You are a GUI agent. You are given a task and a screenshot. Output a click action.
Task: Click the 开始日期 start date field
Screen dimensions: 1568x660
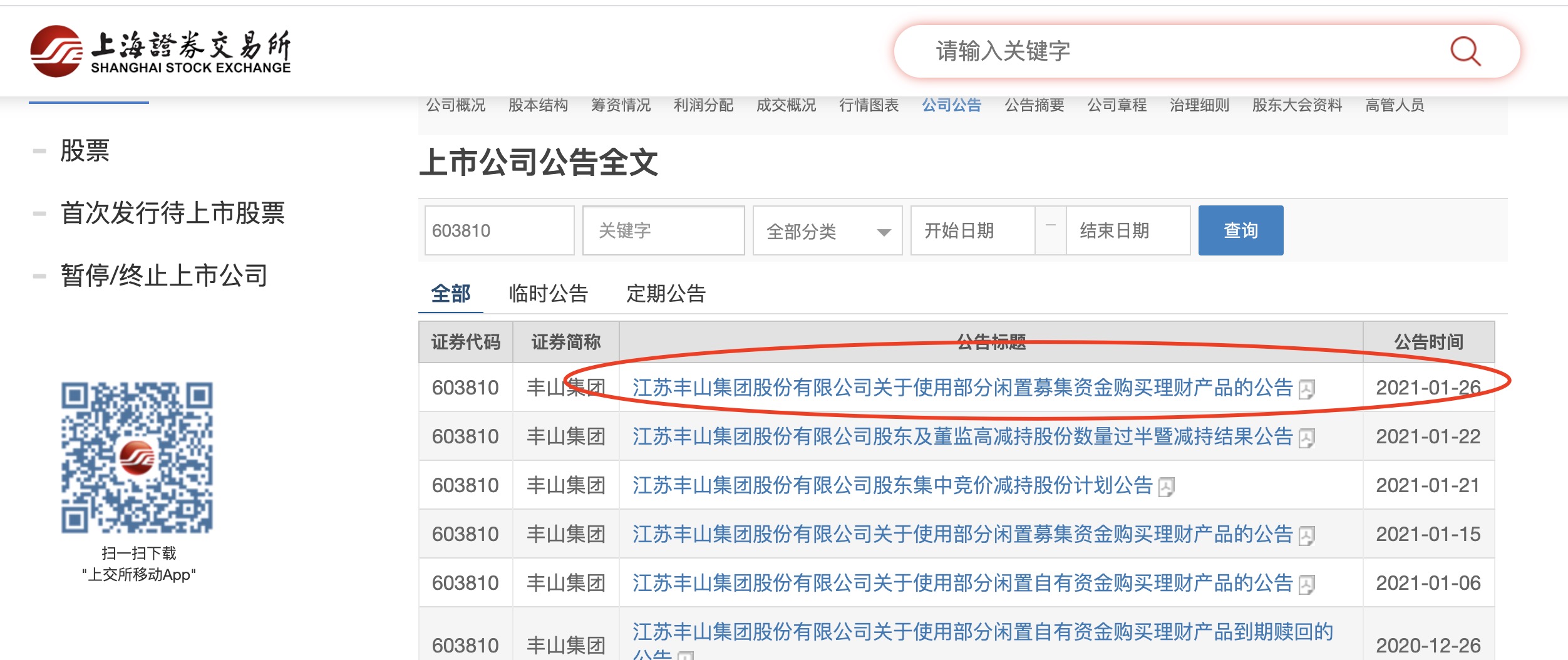click(x=972, y=230)
